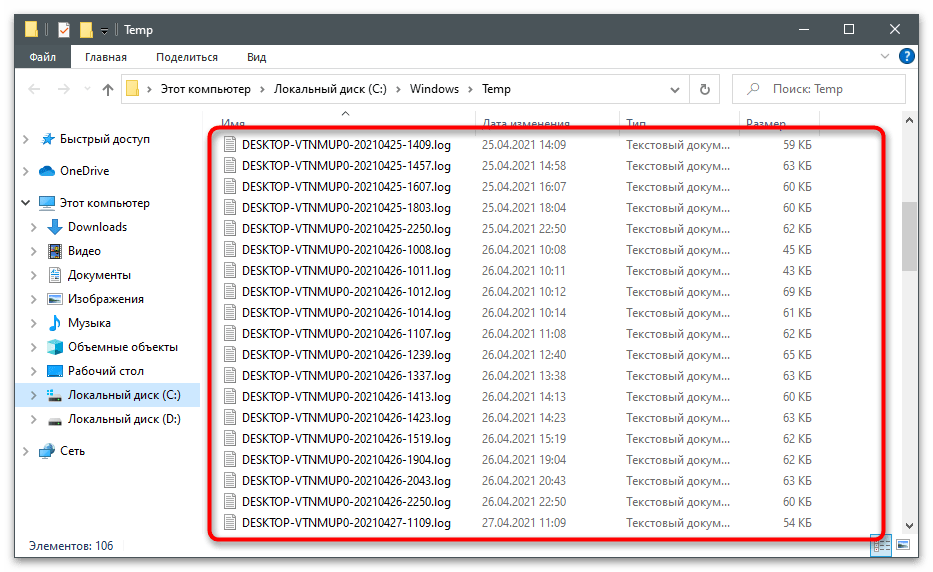Viewport: 933px width, 572px height.
Task: Select file DESKTOP-VTNMUP0-20210425-1607.log
Action: (346, 187)
